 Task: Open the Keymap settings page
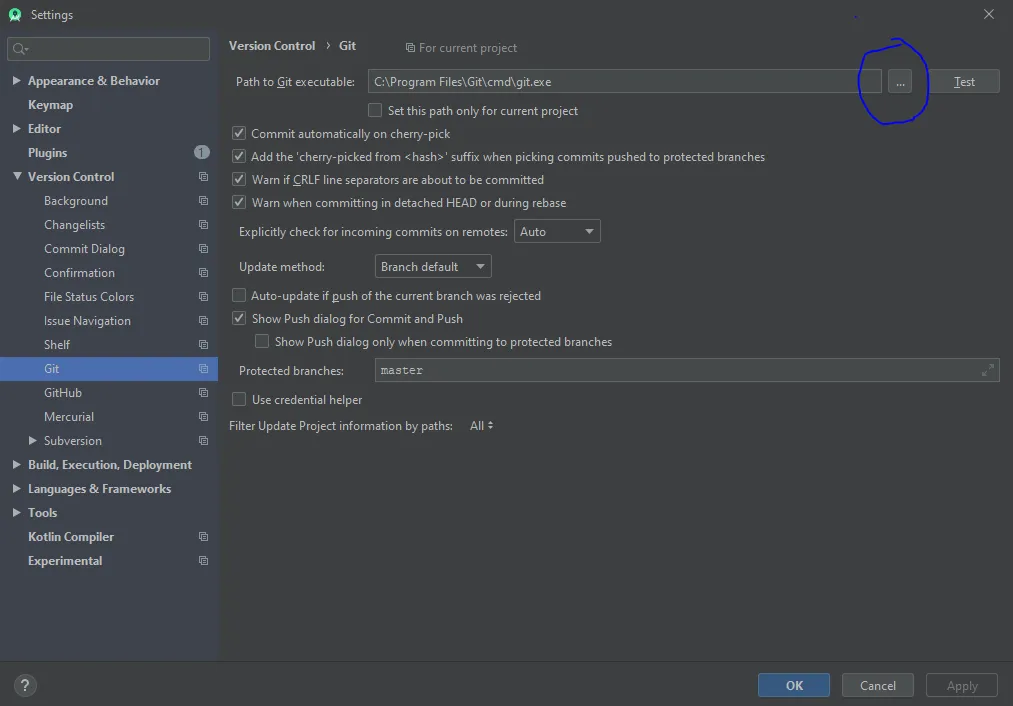coord(50,105)
